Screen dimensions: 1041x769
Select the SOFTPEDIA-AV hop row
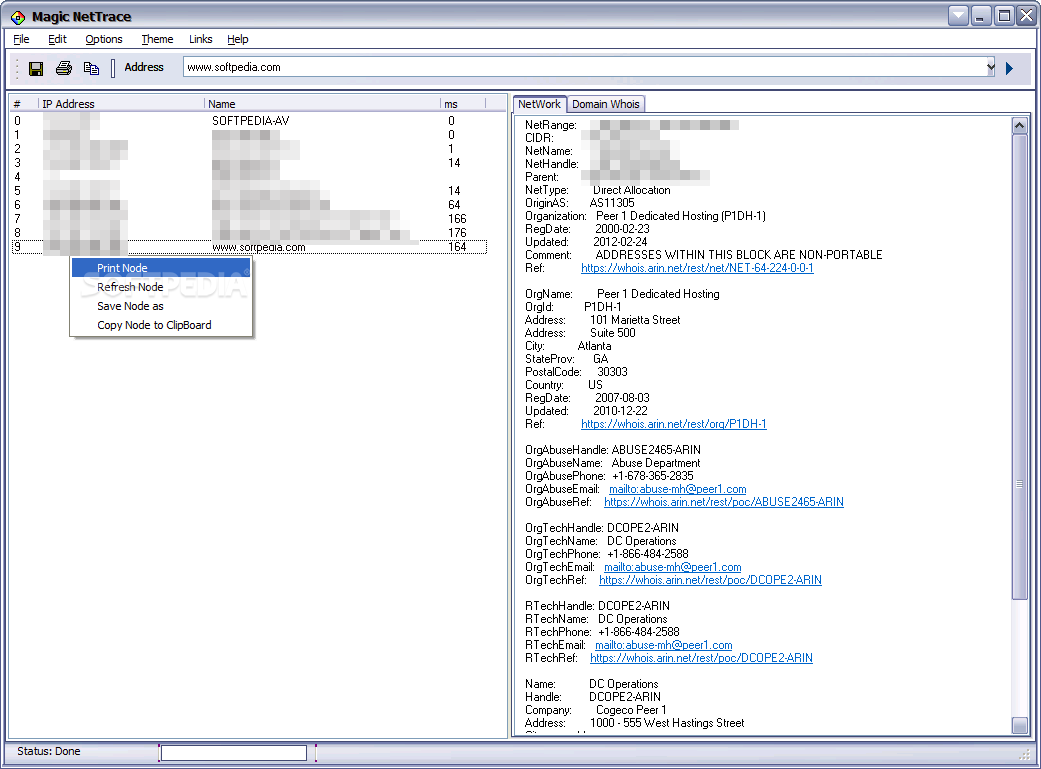(249, 121)
